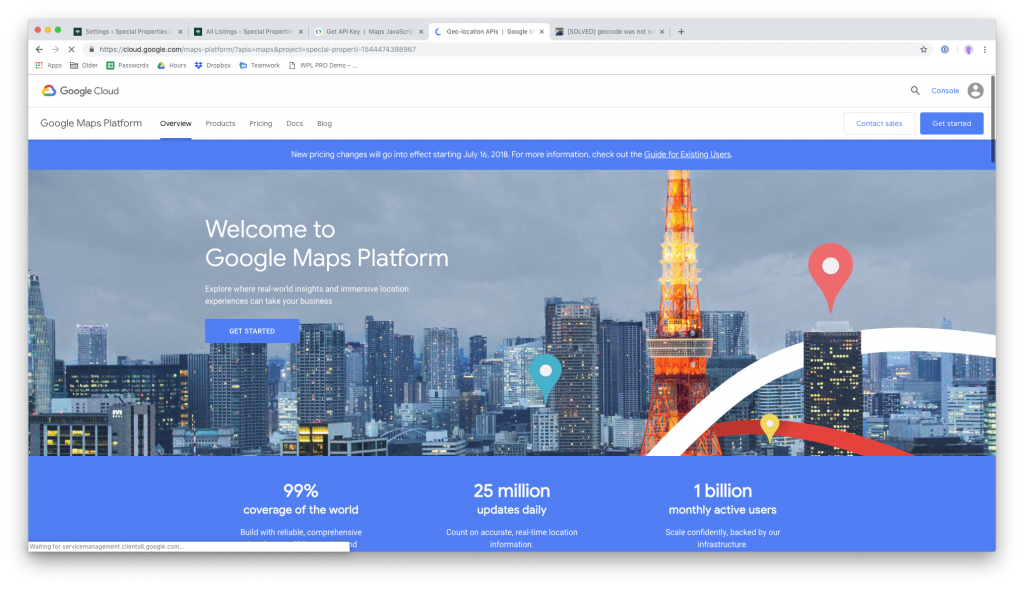Open the Docs nav item
The image size is (1024, 589).
point(295,123)
